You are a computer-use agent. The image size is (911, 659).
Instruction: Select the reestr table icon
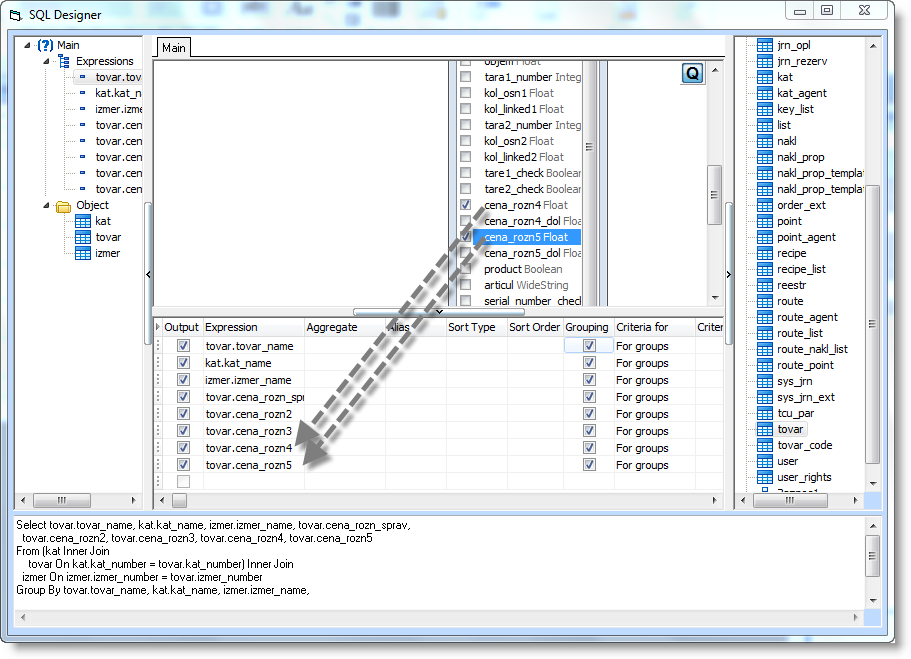765,285
